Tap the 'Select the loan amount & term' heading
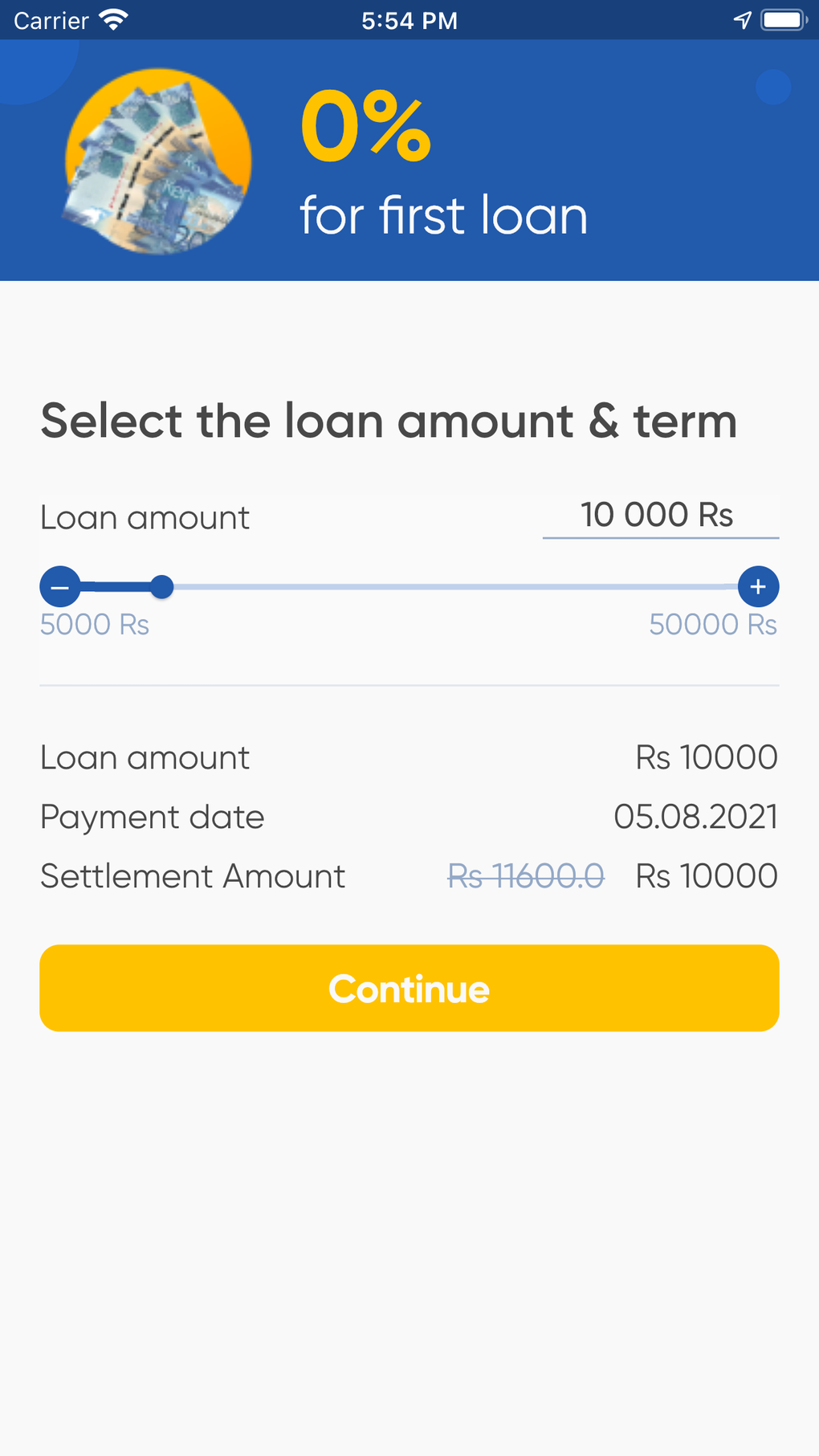Screen dimensions: 819x1456 (x=389, y=421)
